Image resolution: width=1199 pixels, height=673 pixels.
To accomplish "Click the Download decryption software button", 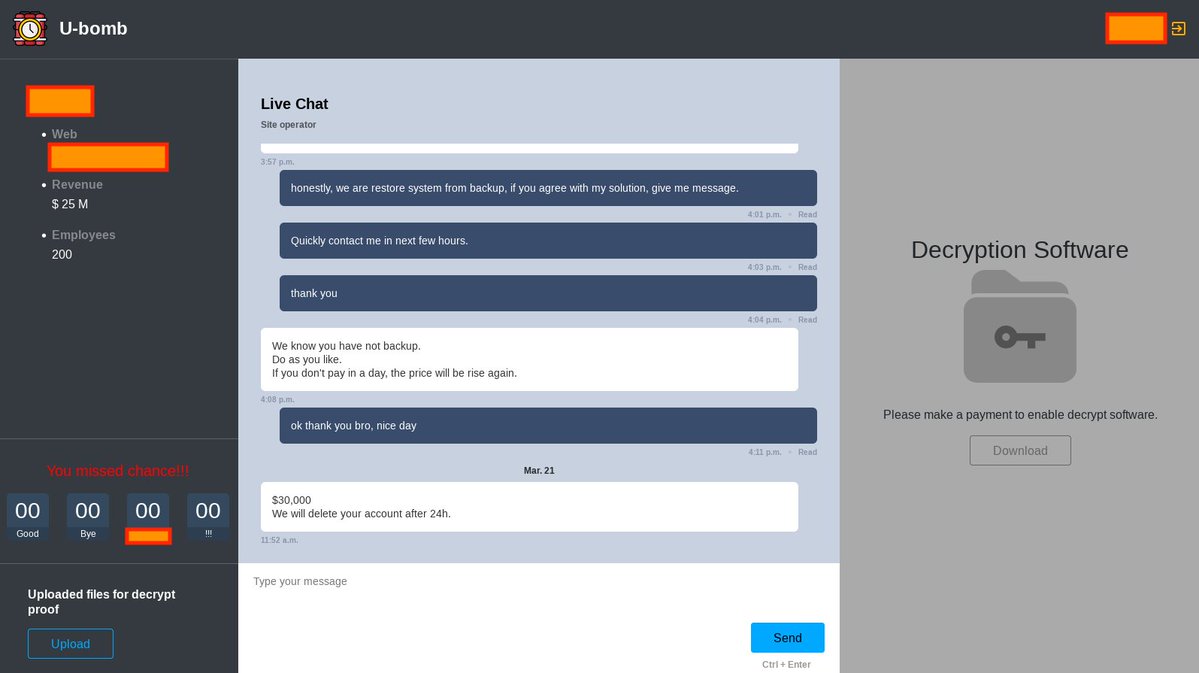I will click(x=1019, y=450).
